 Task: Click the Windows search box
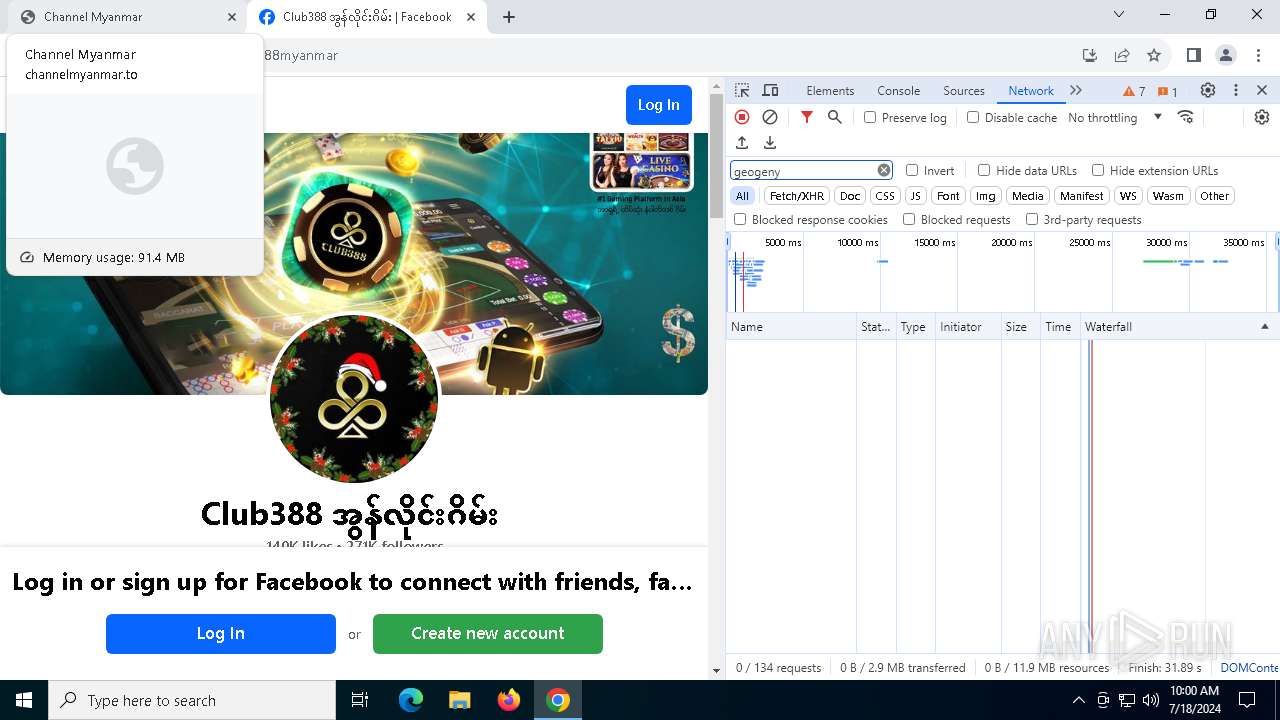pyautogui.click(x=192, y=700)
